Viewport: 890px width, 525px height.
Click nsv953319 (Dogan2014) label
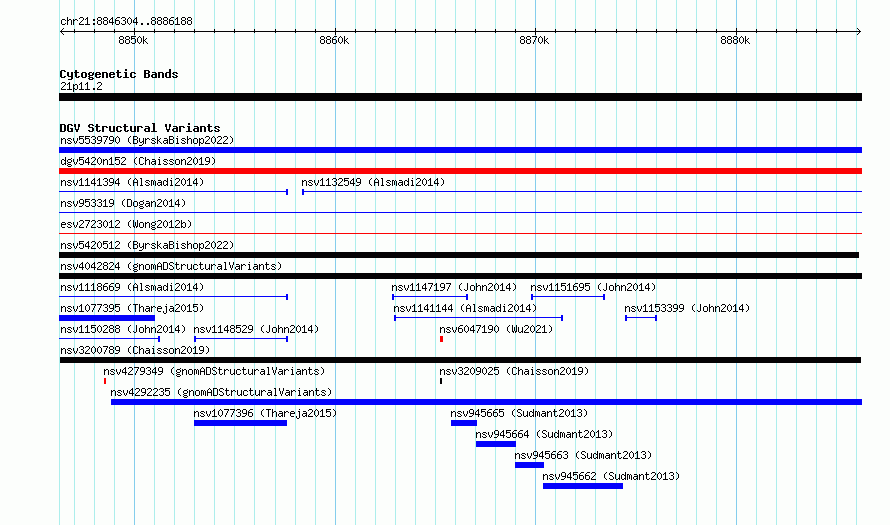[x=123, y=203]
